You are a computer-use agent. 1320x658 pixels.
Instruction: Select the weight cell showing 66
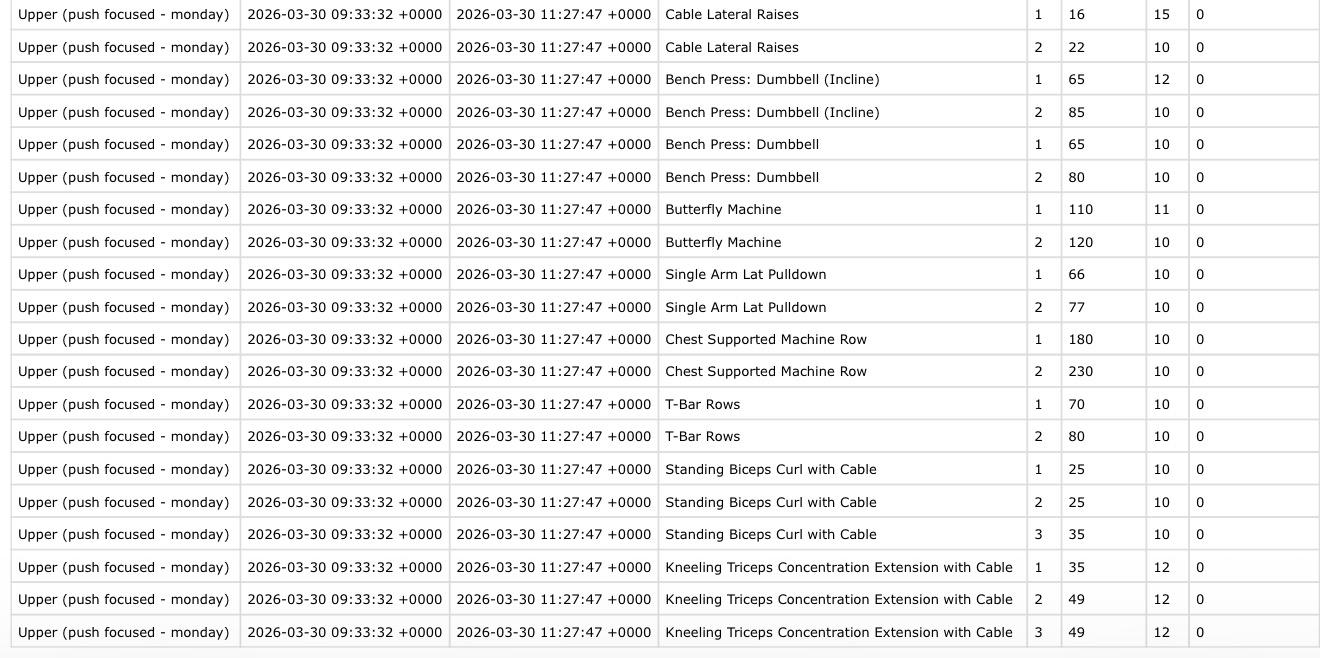[1077, 274]
